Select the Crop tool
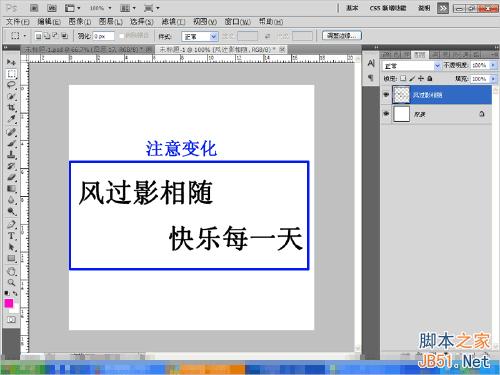Viewport: 500px width, 375px height. 11,107
